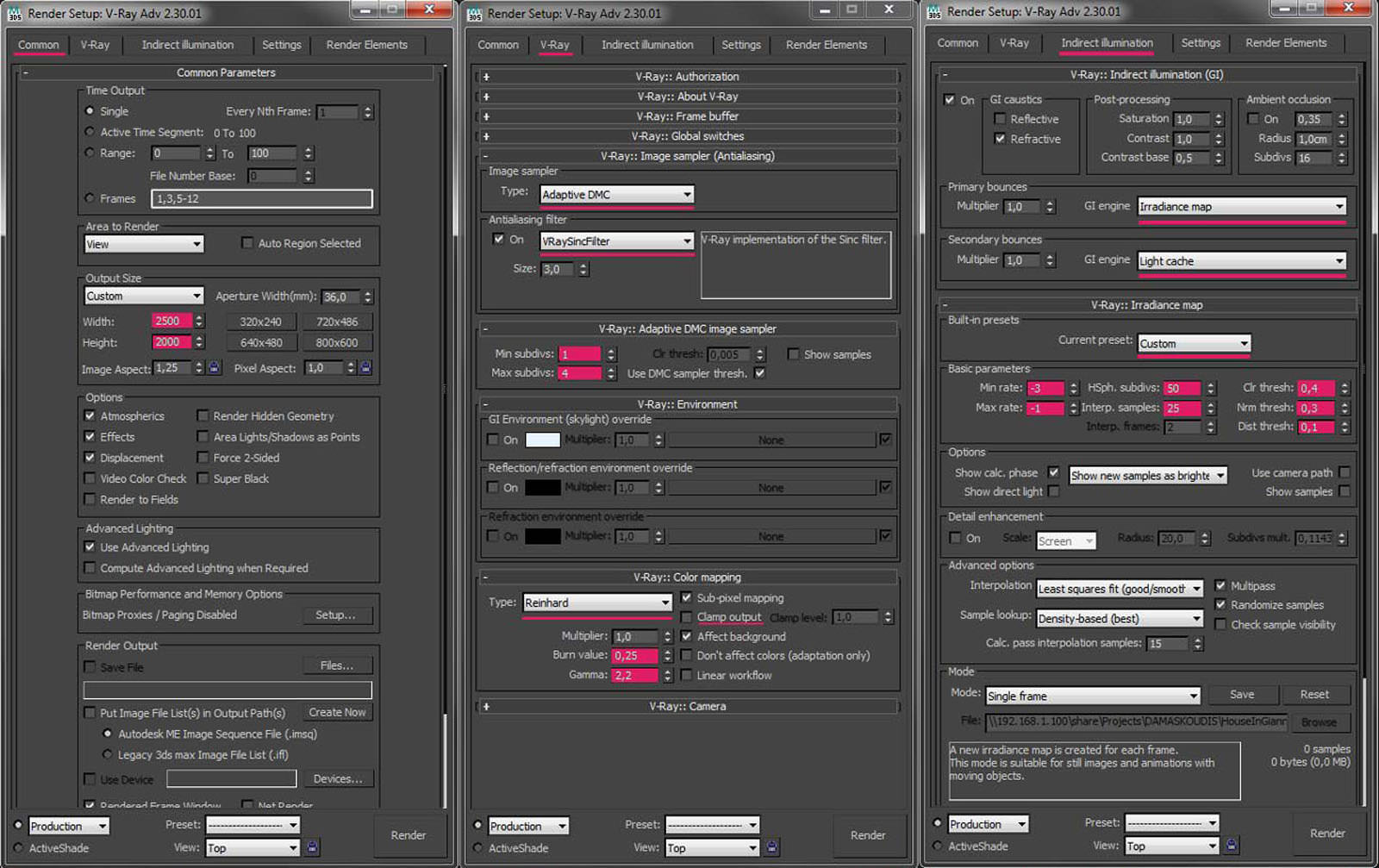1379x868 pixels.
Task: Enable Render Hidden Geometry checkbox
Action: click(203, 415)
